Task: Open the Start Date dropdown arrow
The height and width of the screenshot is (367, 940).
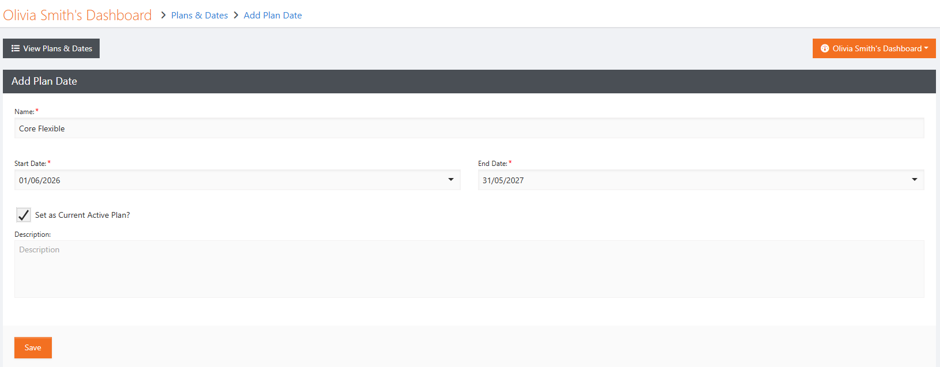Action: (451, 179)
